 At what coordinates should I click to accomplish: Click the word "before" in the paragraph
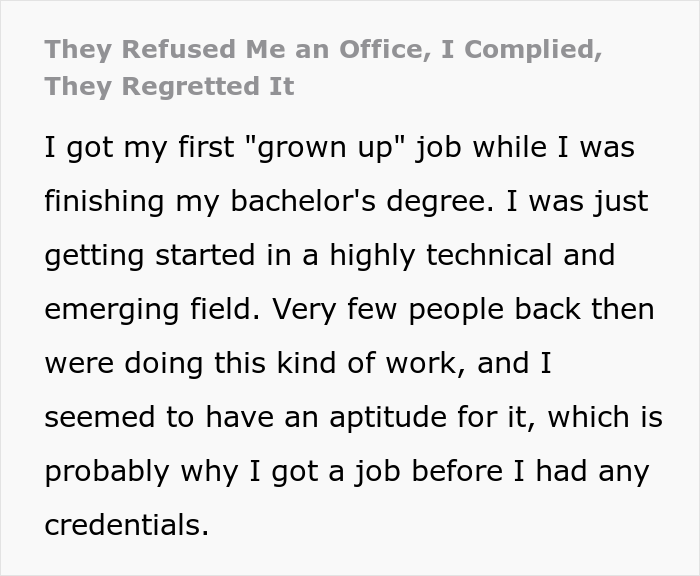tap(479, 471)
